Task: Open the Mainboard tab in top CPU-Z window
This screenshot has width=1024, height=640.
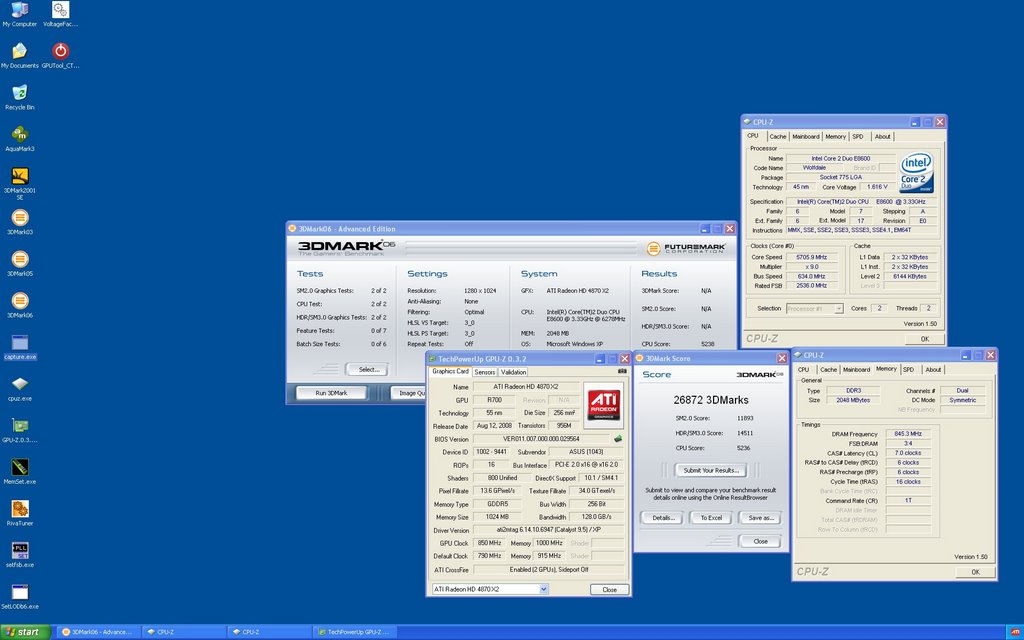Action: pos(805,136)
